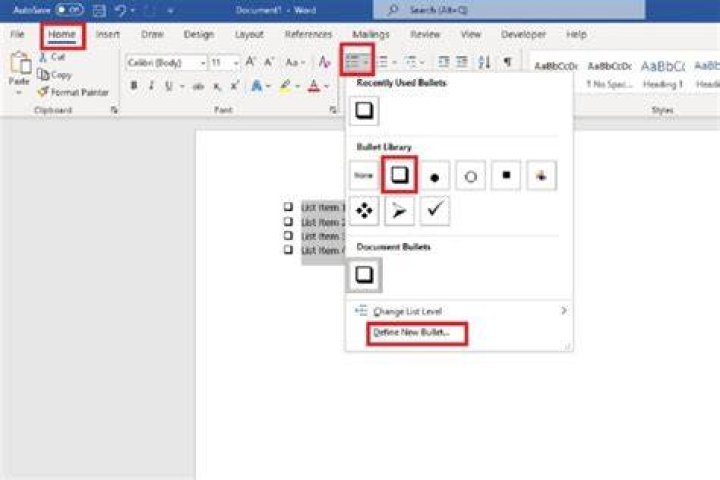Open the File tab
The image size is (720, 480).
(17, 34)
